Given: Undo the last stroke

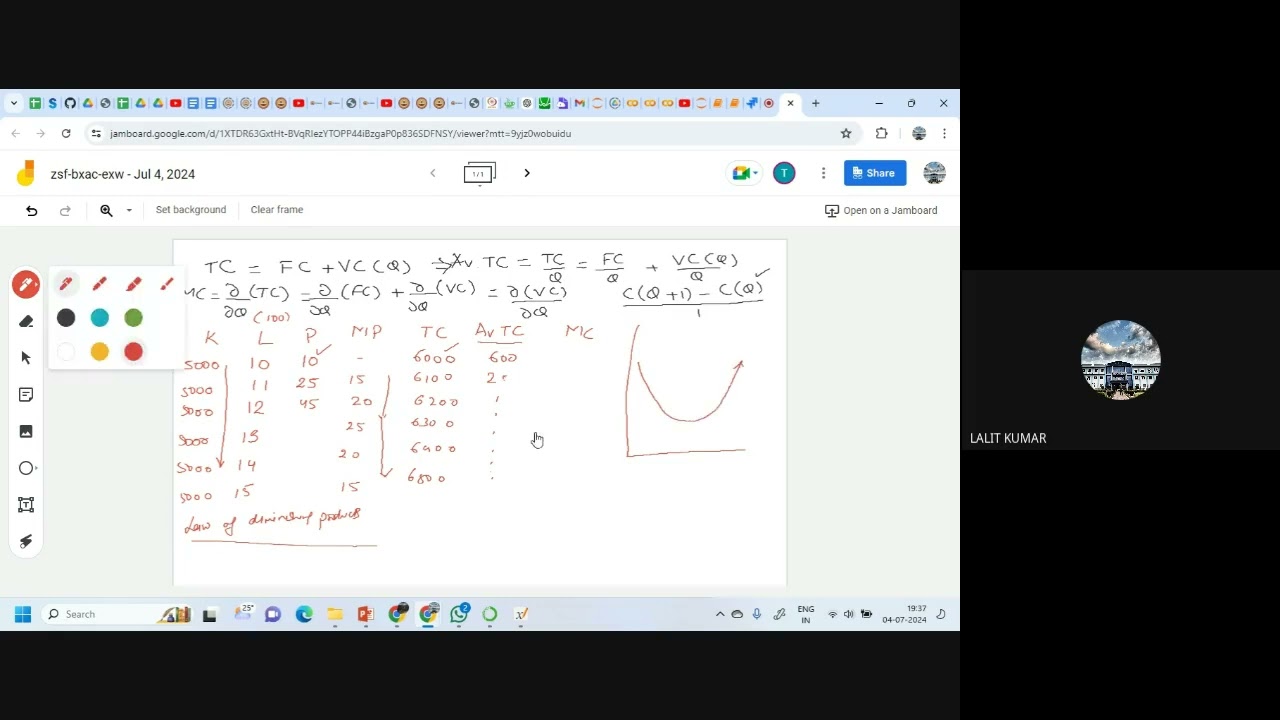Looking at the screenshot, I should (x=32, y=210).
